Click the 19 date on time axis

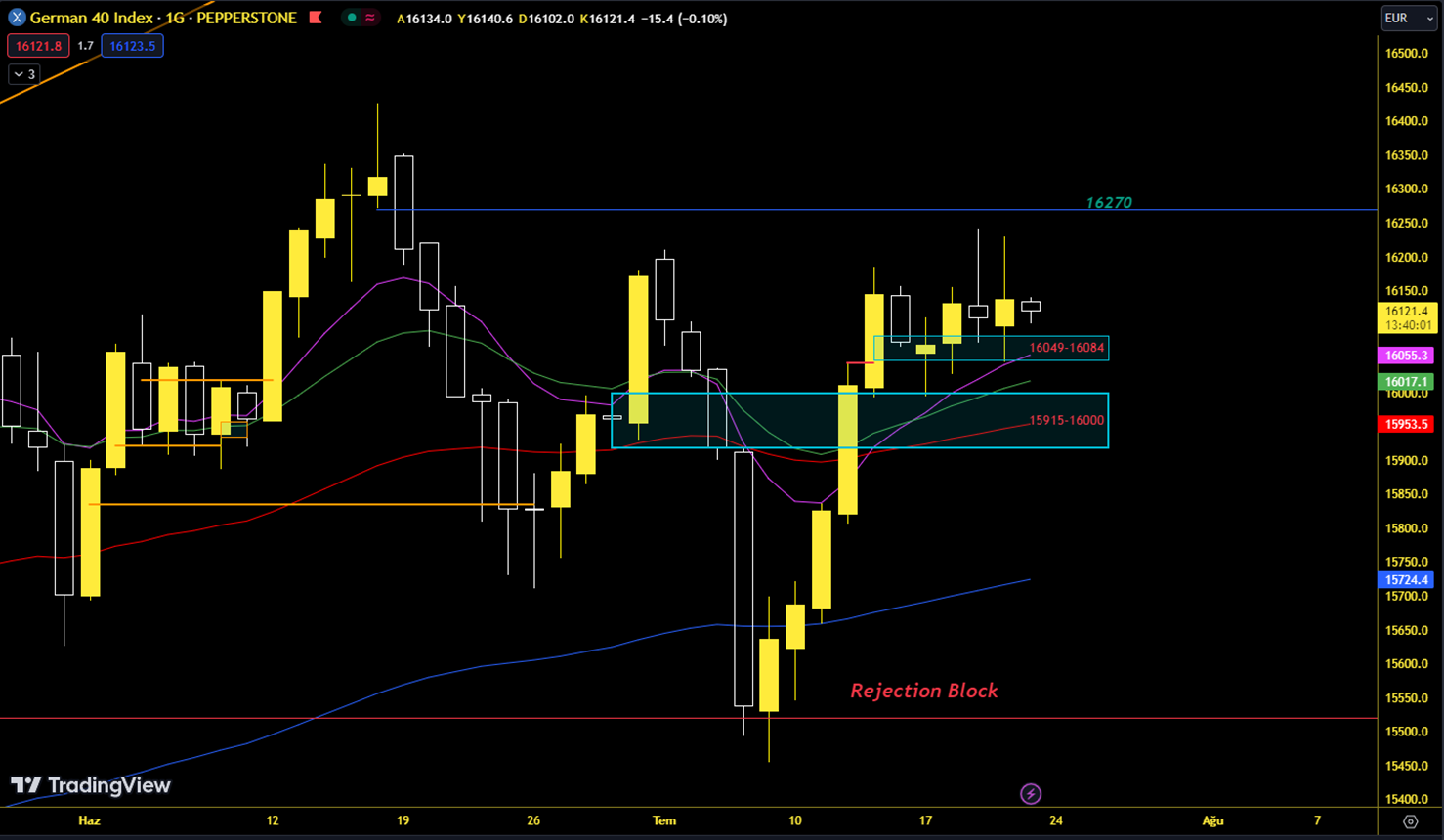click(x=403, y=820)
